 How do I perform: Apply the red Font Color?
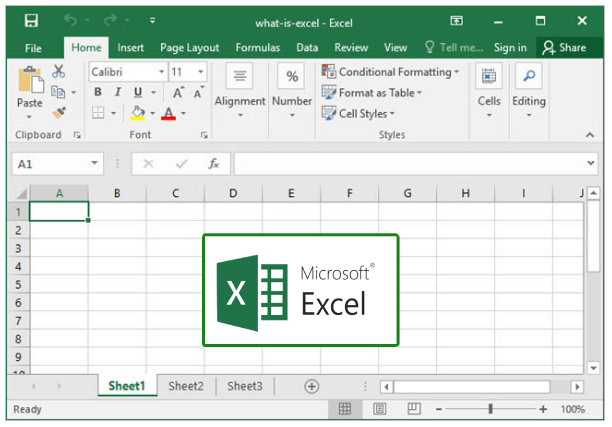168,113
